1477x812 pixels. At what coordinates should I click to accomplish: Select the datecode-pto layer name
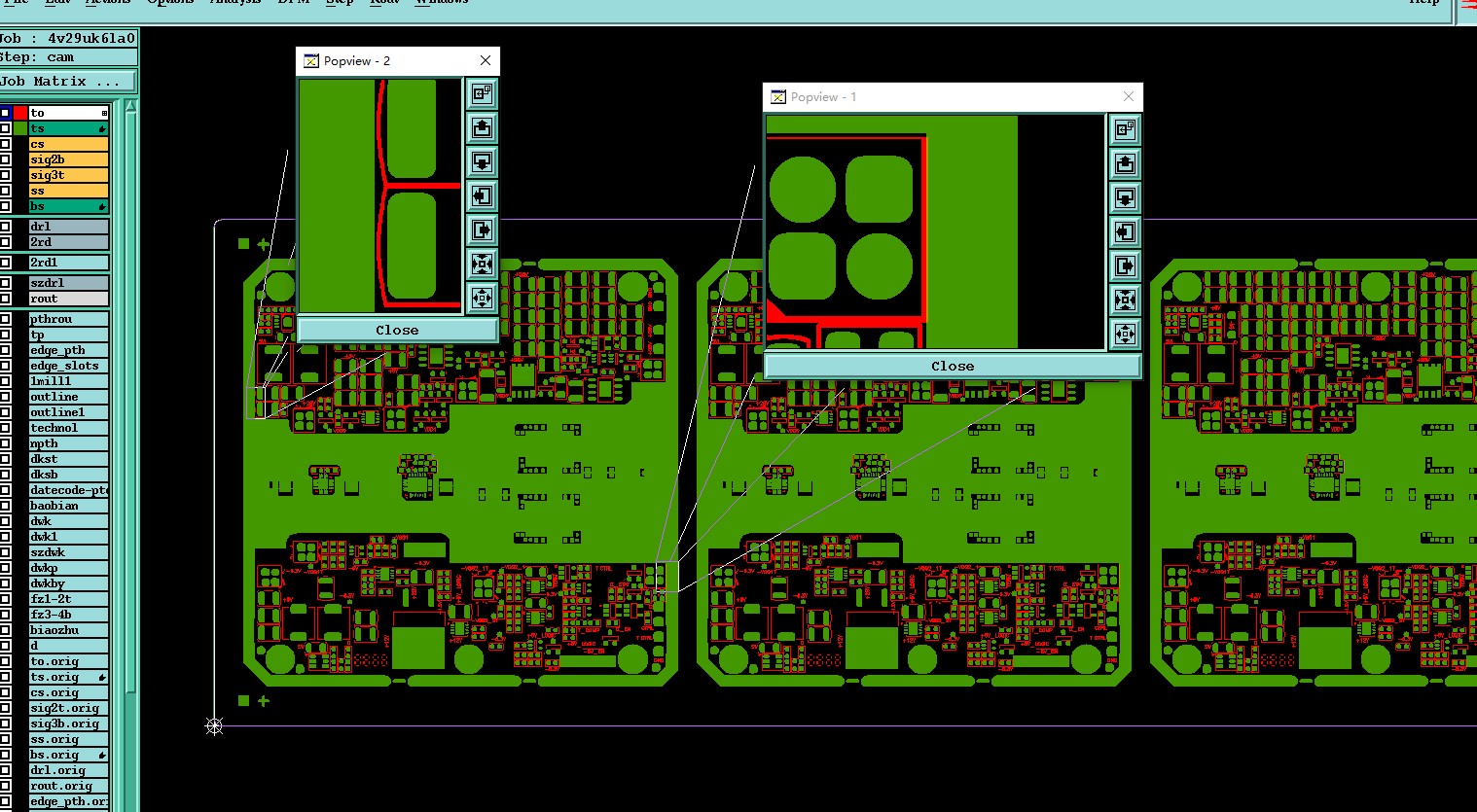tap(68, 490)
